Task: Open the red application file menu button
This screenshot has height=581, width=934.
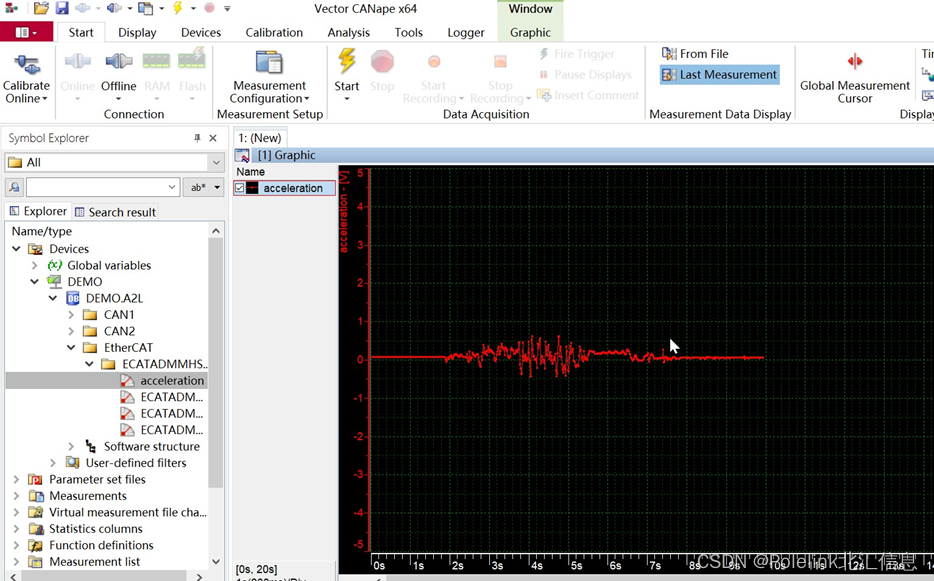Action: [x=26, y=32]
